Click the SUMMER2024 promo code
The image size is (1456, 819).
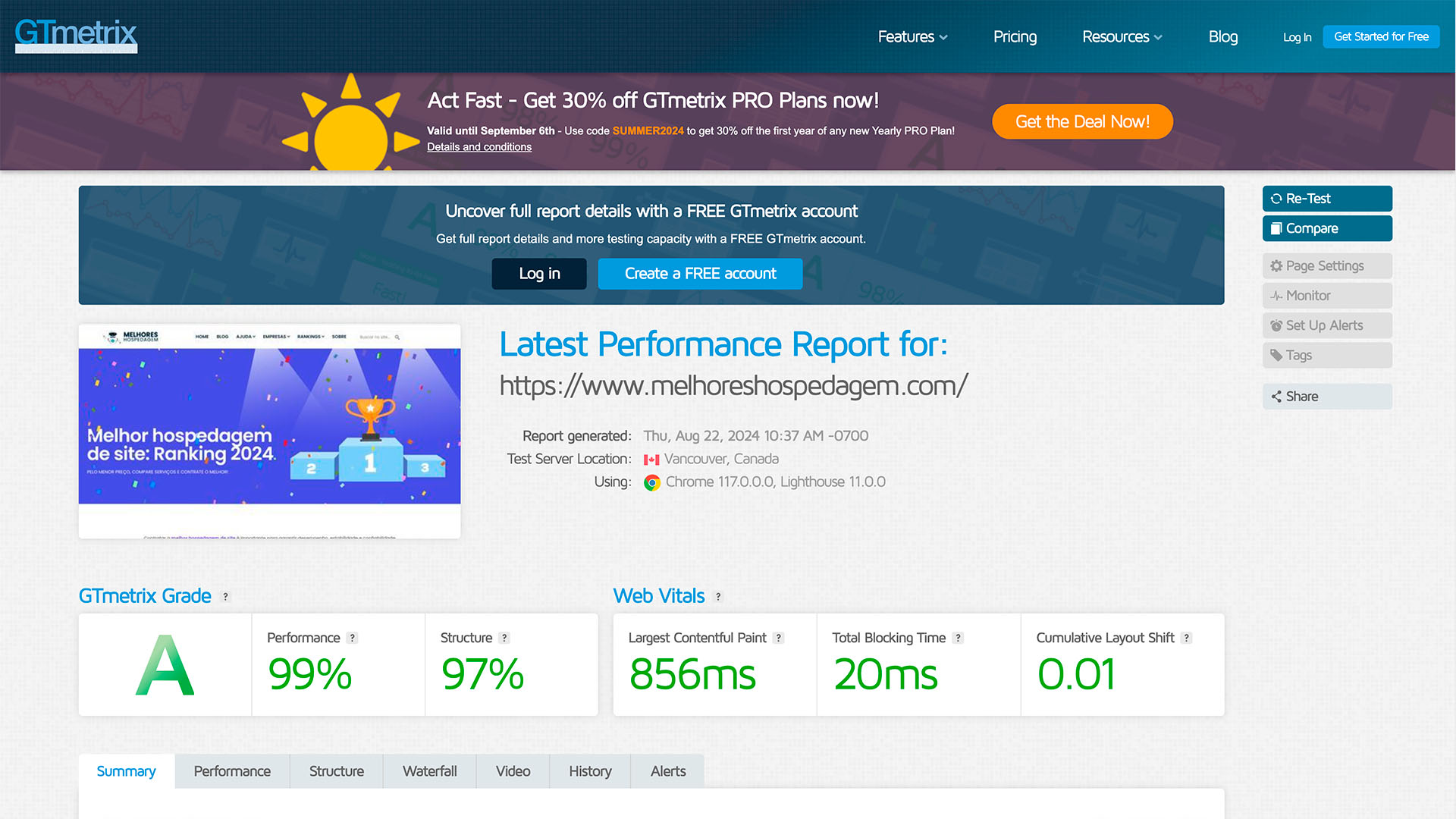click(x=648, y=130)
